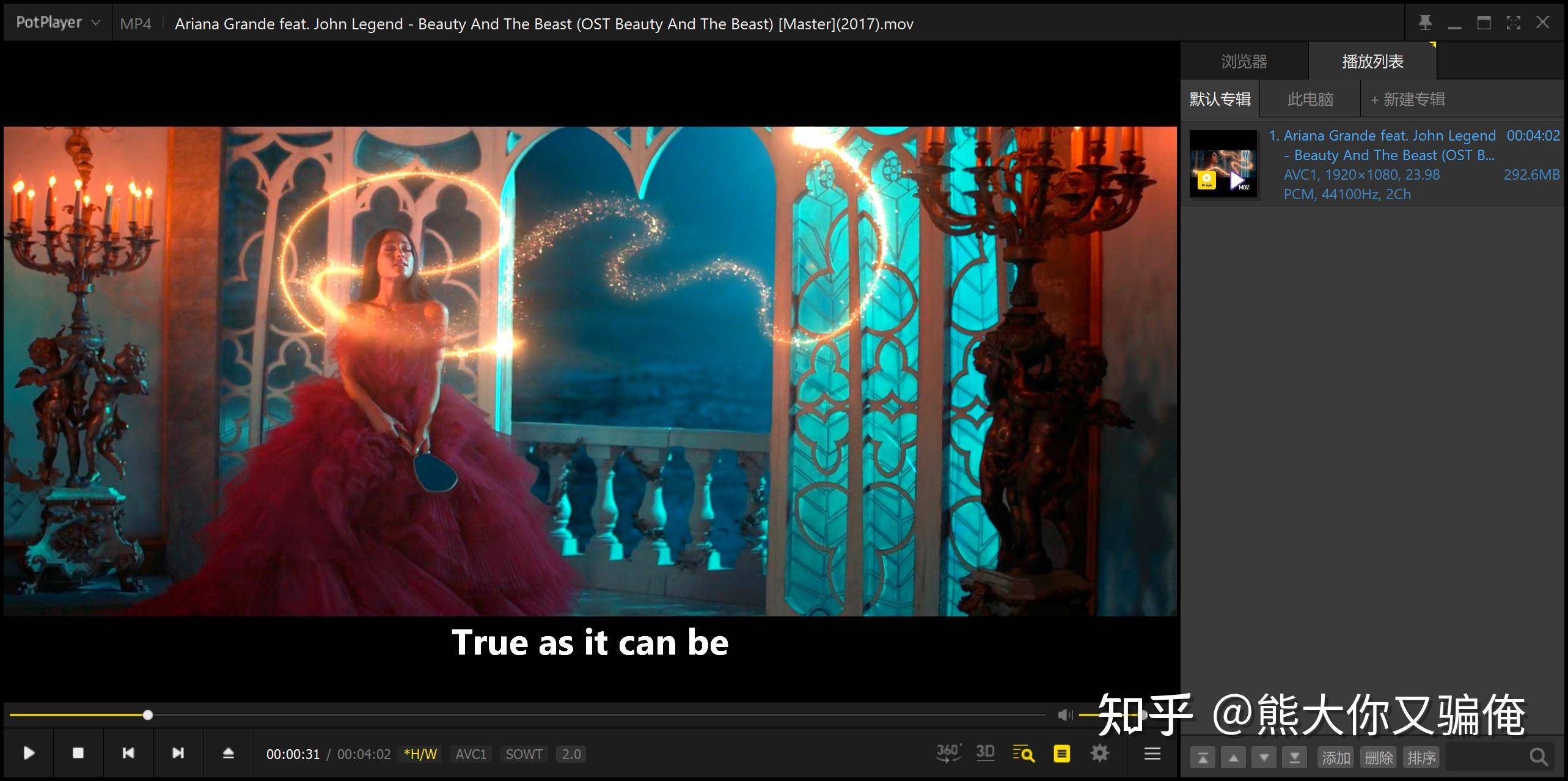Click the 添加 button to add files
Image resolution: width=1568 pixels, height=781 pixels.
click(1336, 758)
